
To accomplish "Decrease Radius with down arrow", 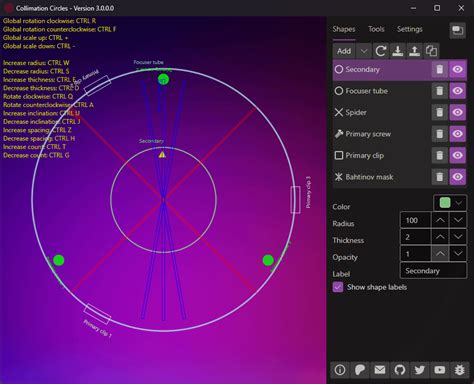I will (458, 220).
